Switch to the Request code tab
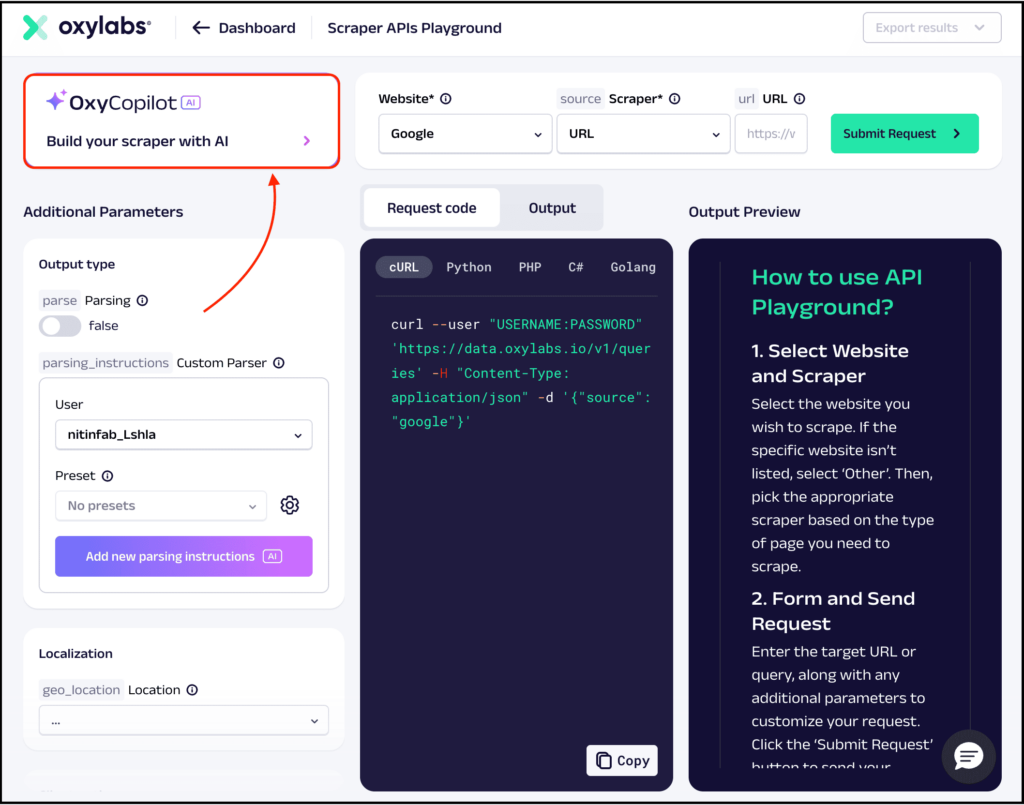The width and height of the screenshot is (1024, 805). click(432, 208)
